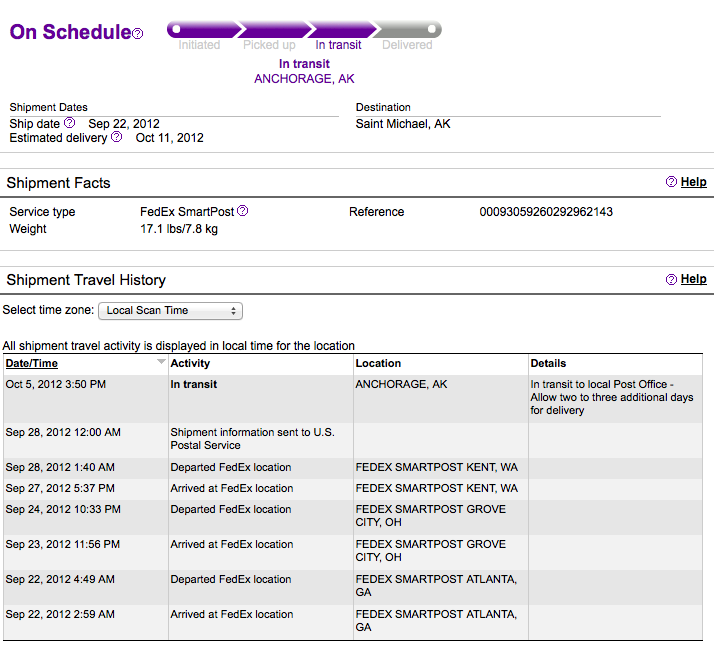
Task: Click 'Saint Michael, AK' destination text
Action: tap(403, 124)
